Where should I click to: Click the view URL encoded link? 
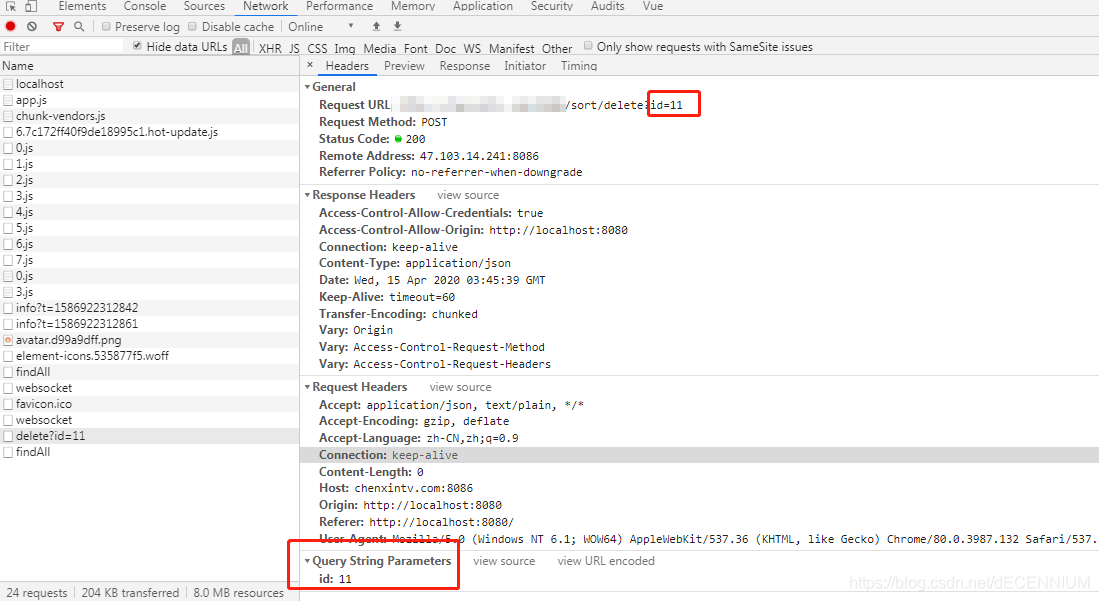click(605, 561)
